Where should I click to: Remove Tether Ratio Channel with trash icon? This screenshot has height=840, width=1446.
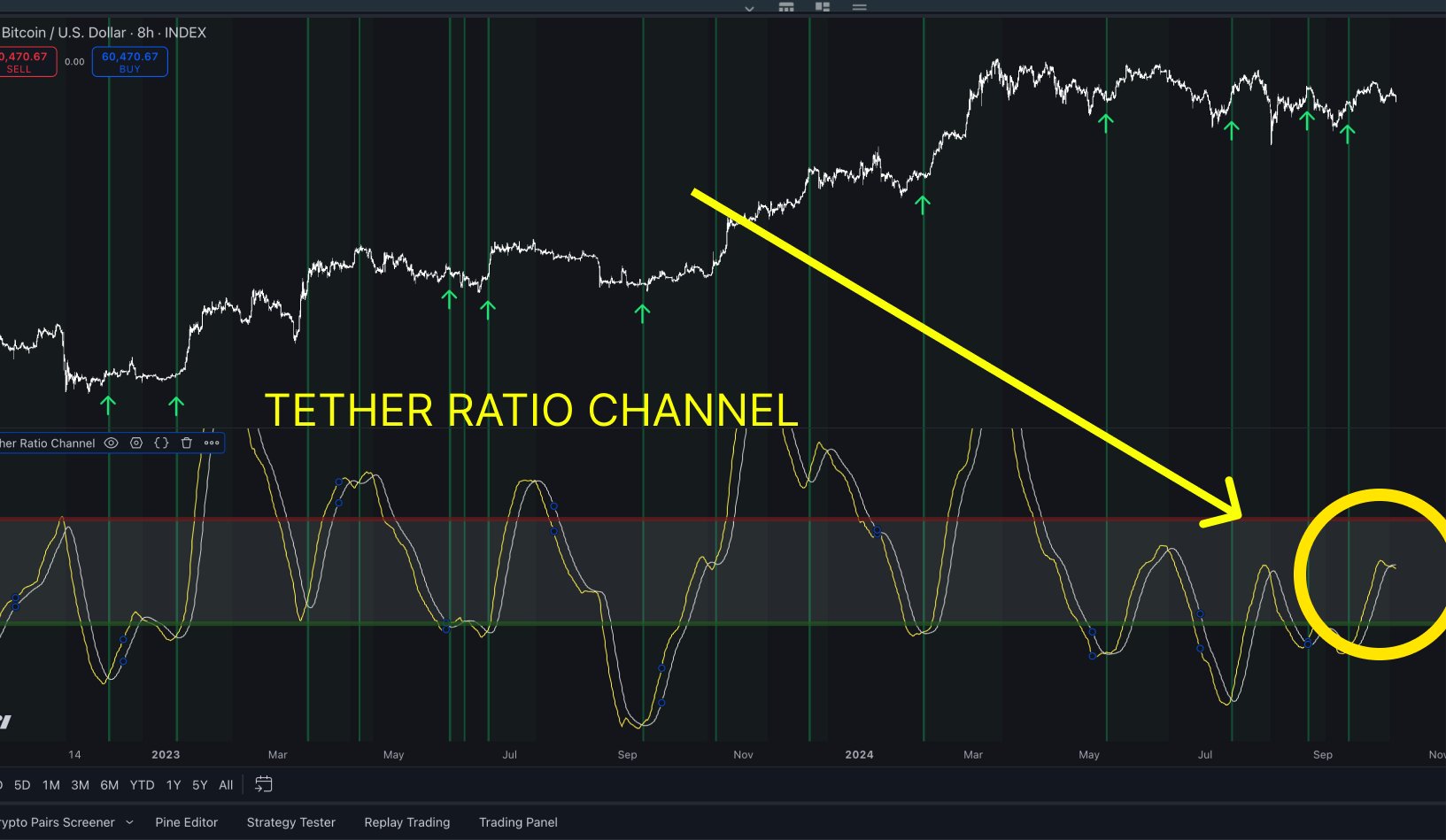186,443
